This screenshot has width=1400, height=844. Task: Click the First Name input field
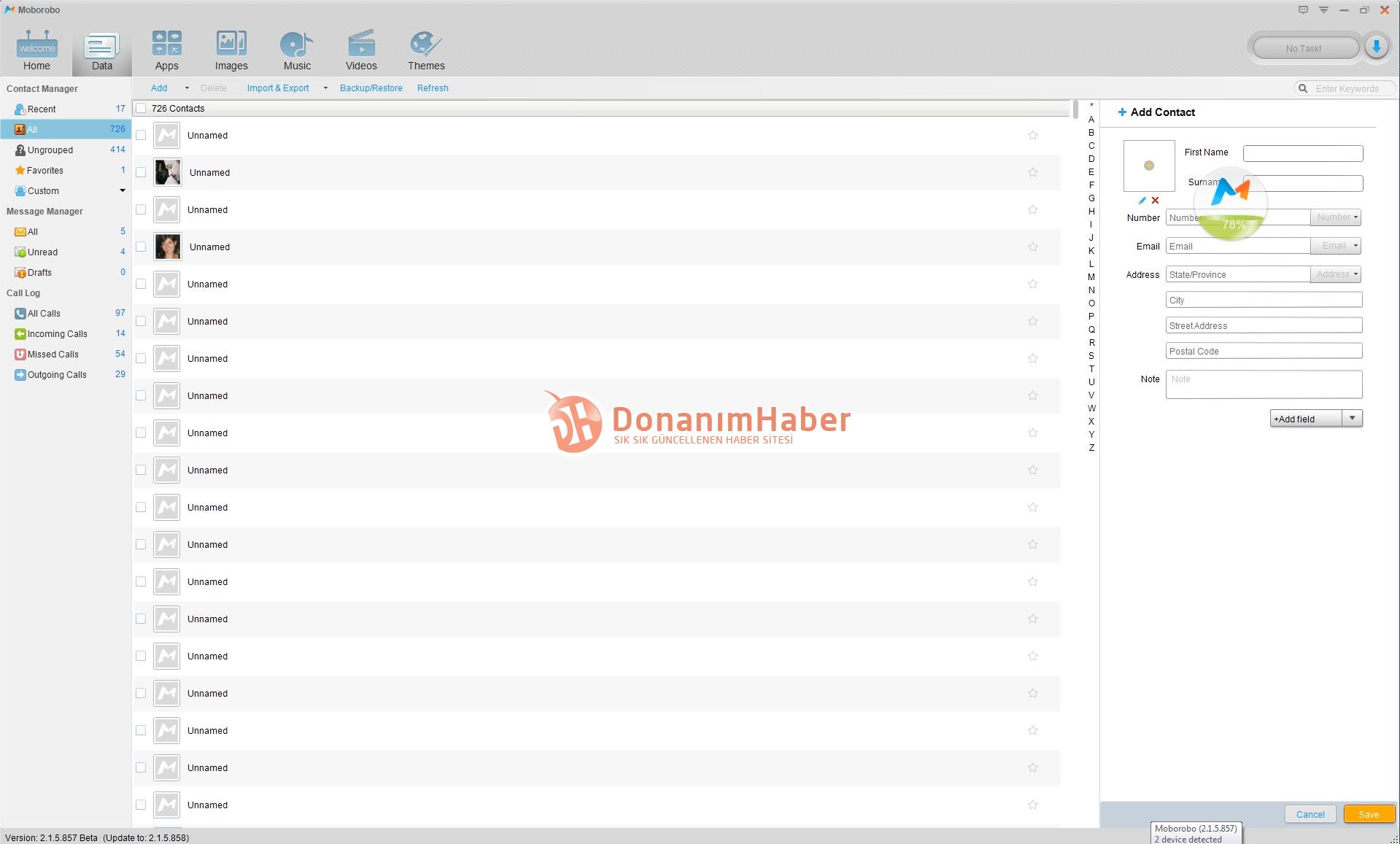pyautogui.click(x=1303, y=153)
